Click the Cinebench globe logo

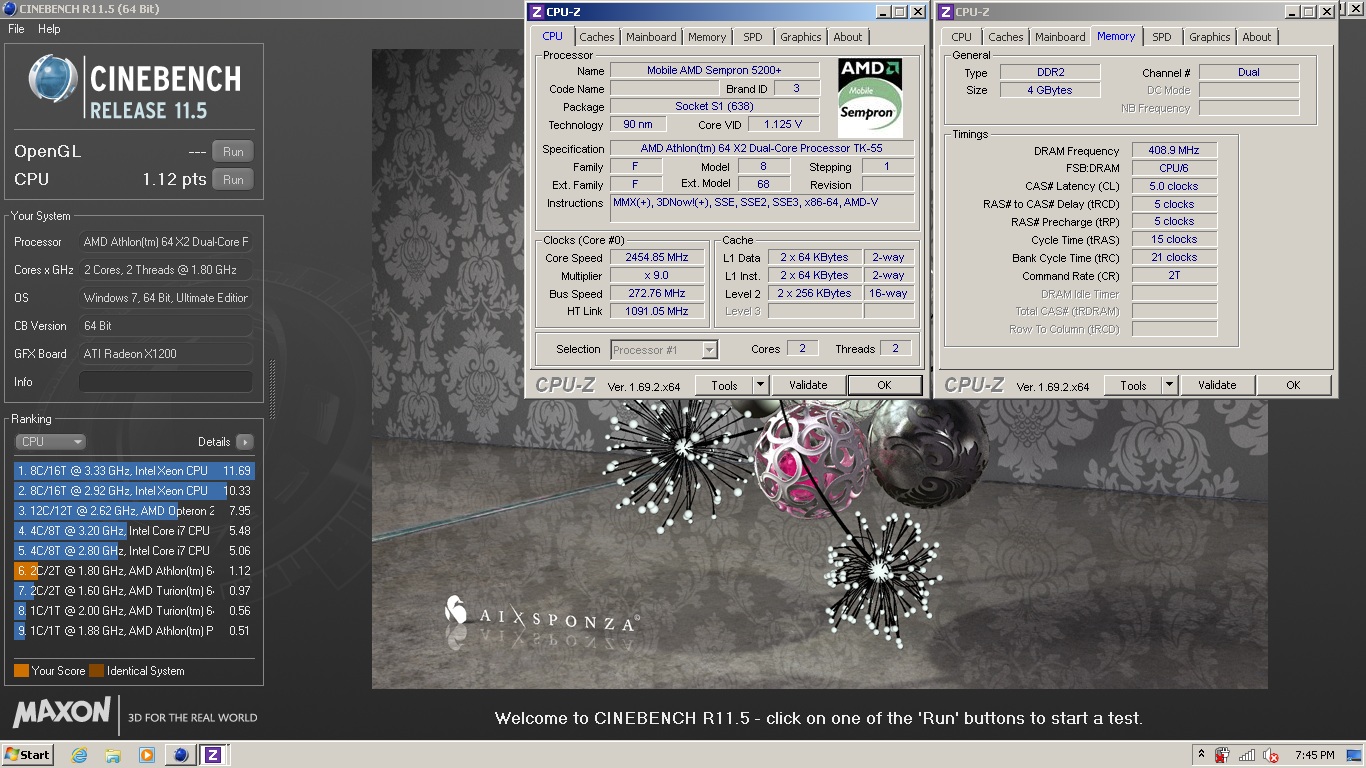pyautogui.click(x=53, y=79)
